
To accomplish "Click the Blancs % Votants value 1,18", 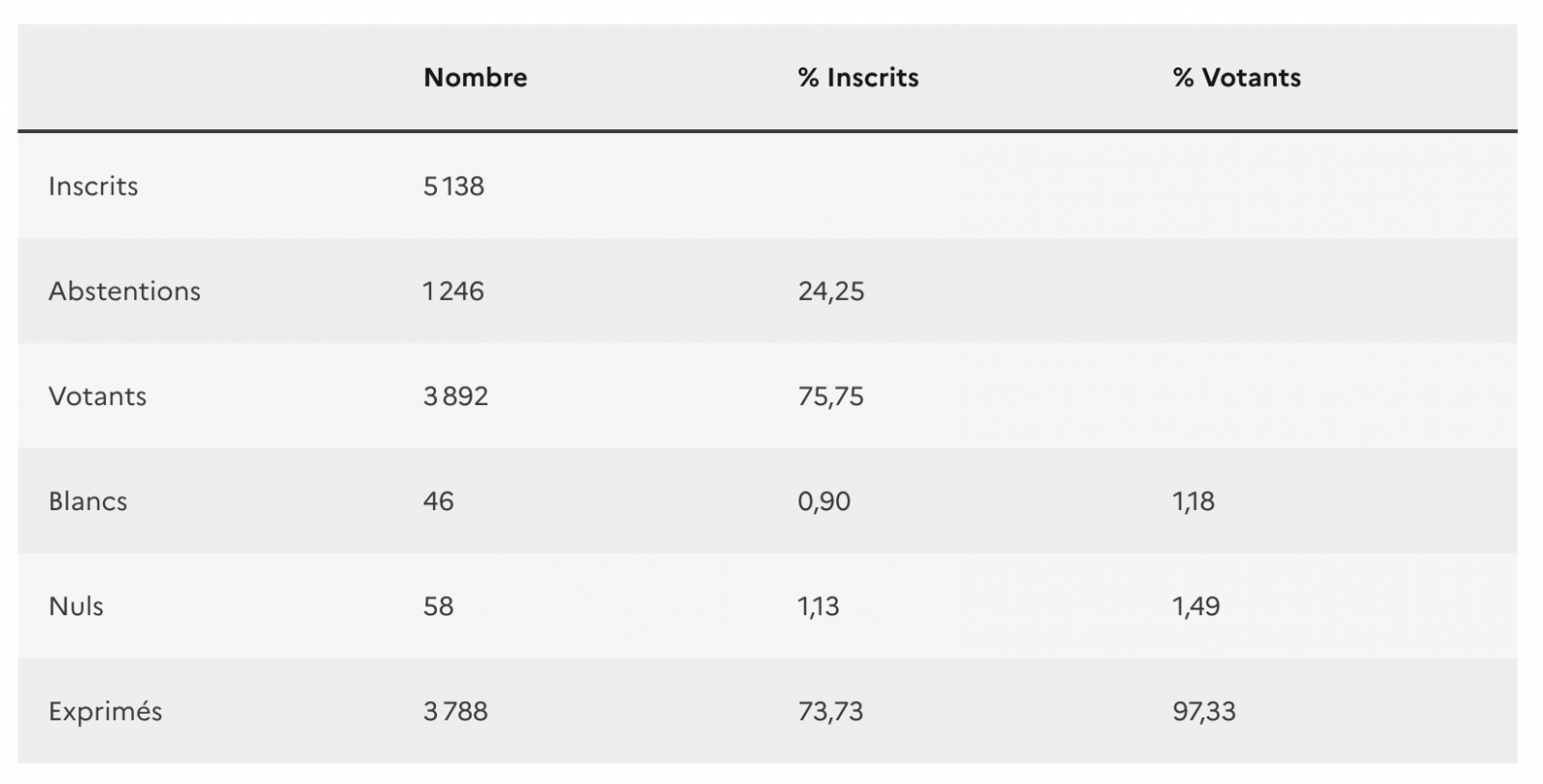I will (x=1194, y=501).
